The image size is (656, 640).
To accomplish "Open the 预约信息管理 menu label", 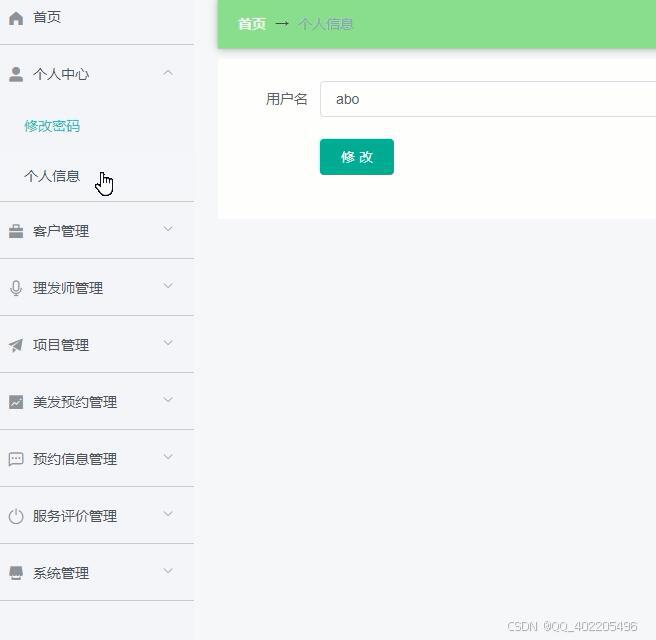I will [75, 459].
